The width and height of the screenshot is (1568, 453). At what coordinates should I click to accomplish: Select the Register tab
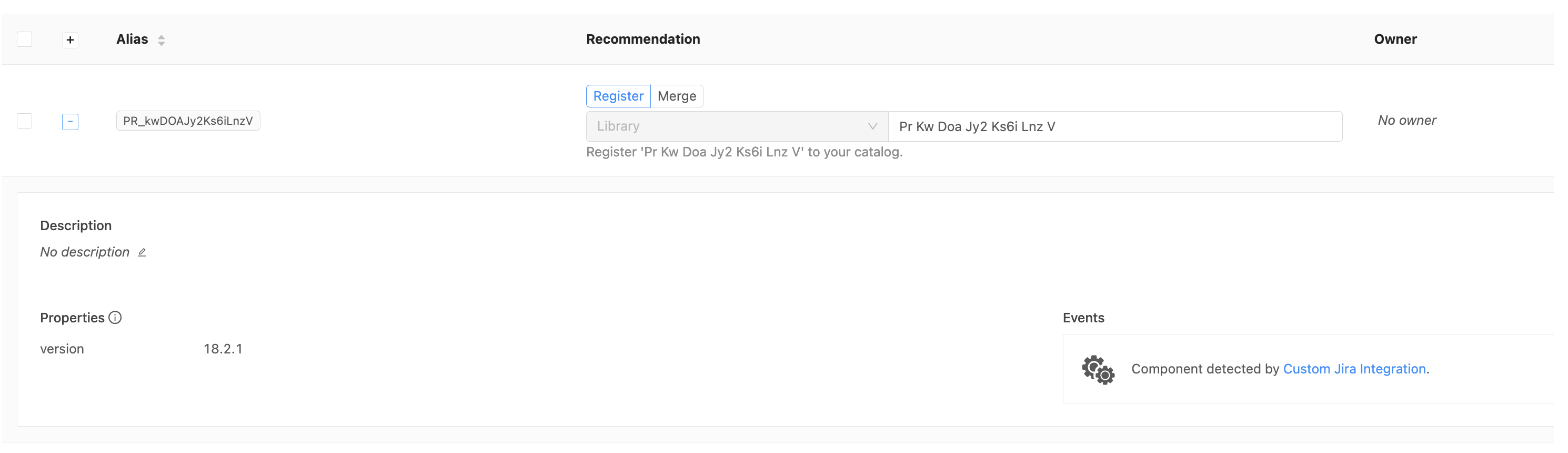pyautogui.click(x=618, y=96)
